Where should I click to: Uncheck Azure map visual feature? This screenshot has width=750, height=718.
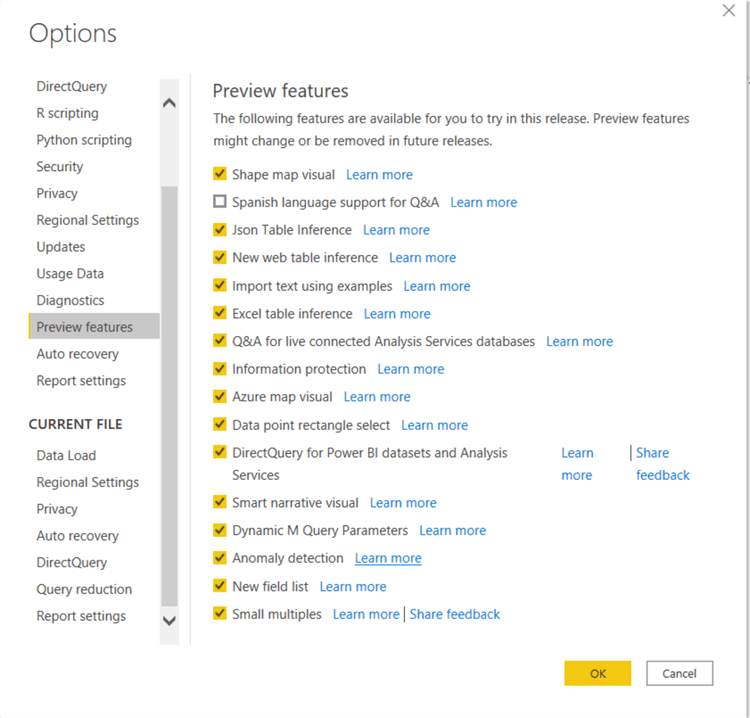point(220,397)
